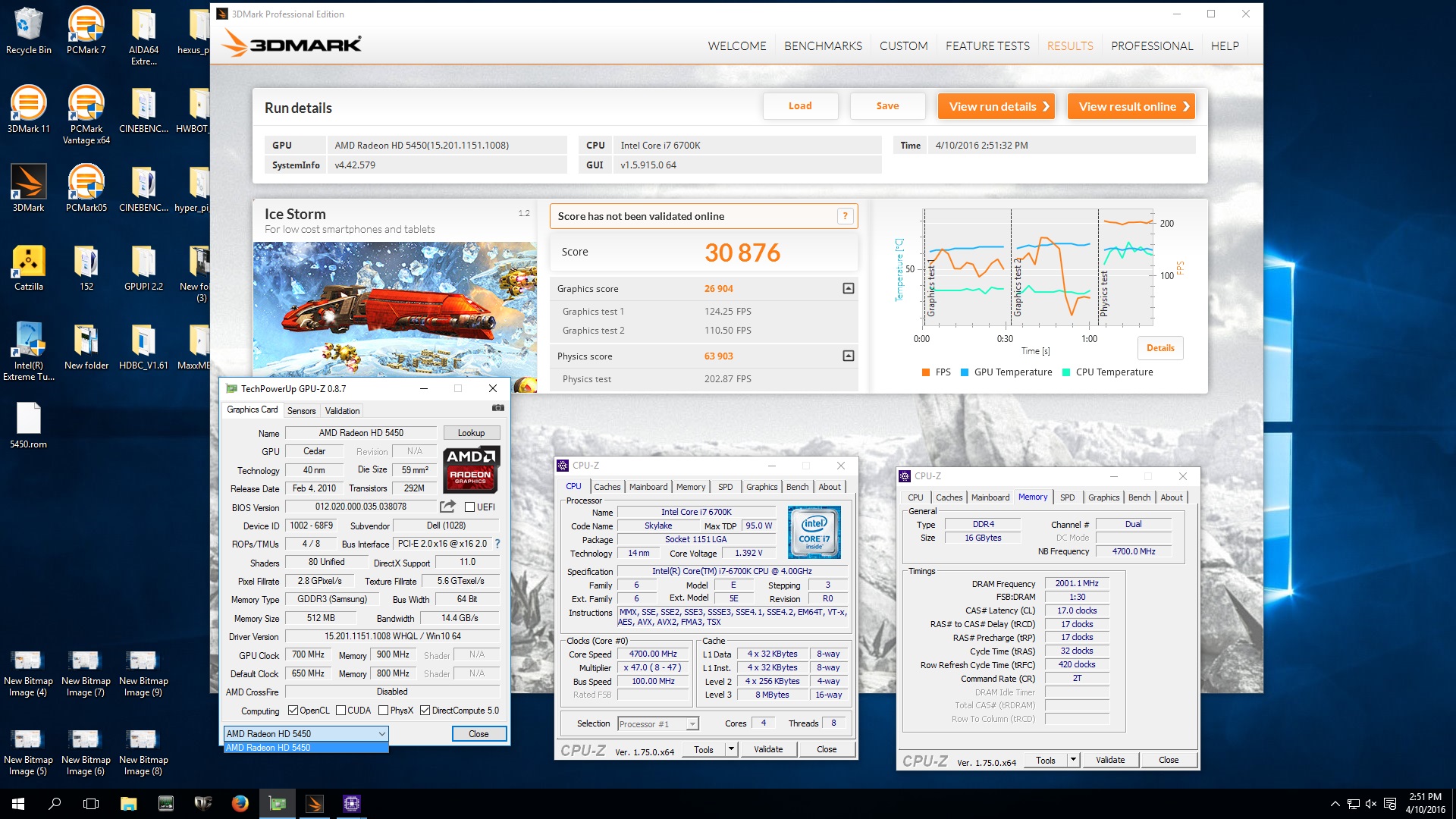Show hidden system tray icons
Screen dimensions: 1456x819
pyautogui.click(x=1335, y=804)
